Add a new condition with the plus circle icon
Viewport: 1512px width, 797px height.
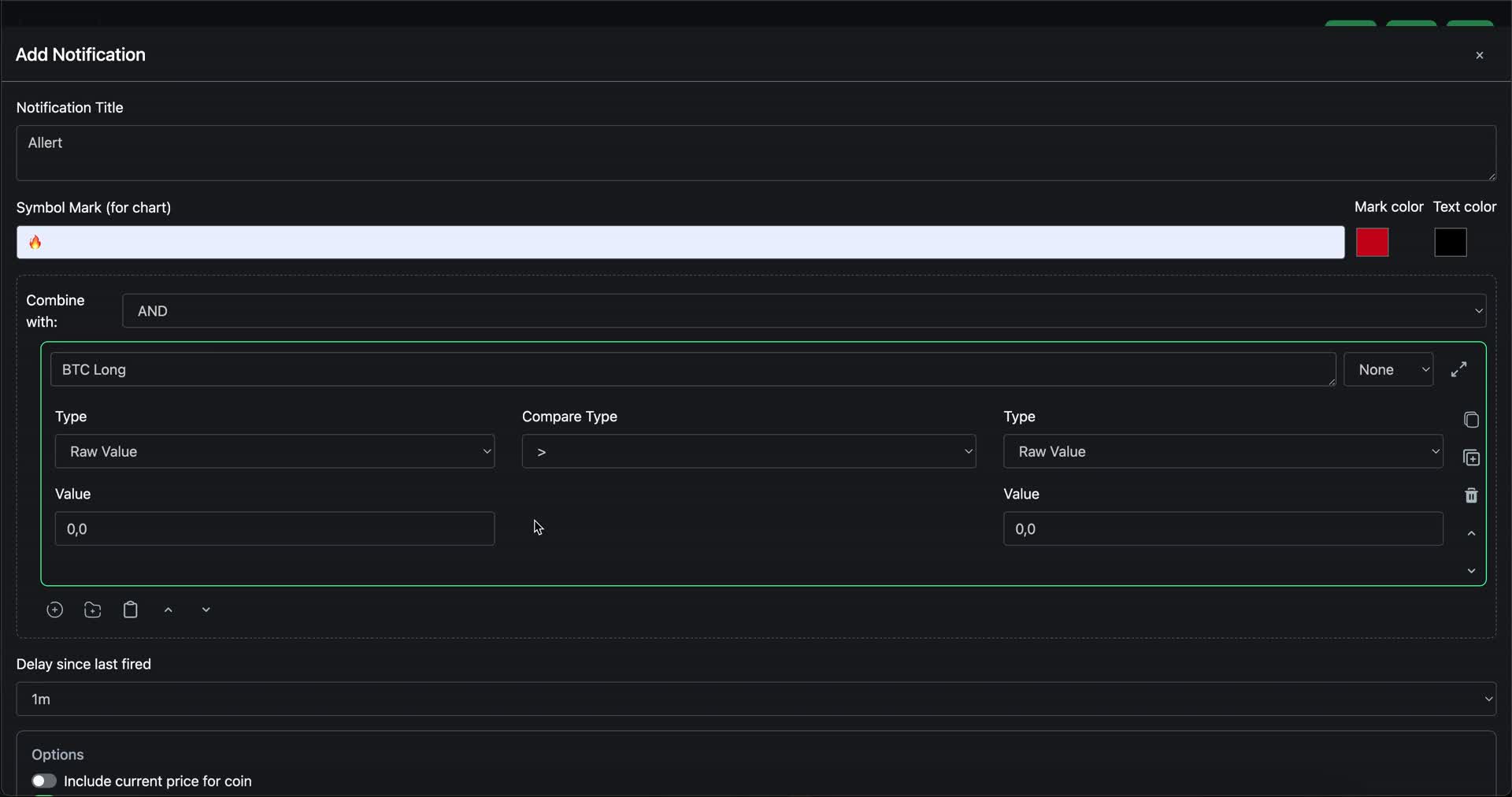click(54, 610)
